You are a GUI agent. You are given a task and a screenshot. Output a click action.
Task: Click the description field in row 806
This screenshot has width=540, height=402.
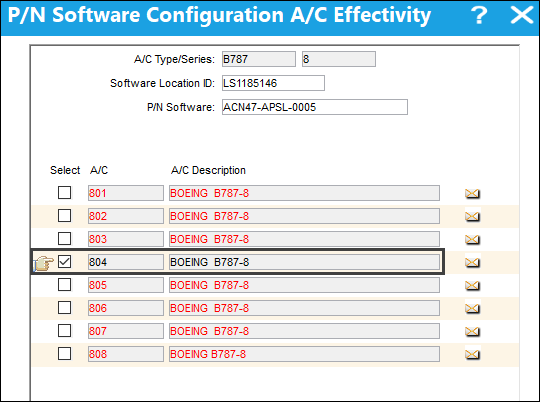pyautogui.click(x=304, y=308)
